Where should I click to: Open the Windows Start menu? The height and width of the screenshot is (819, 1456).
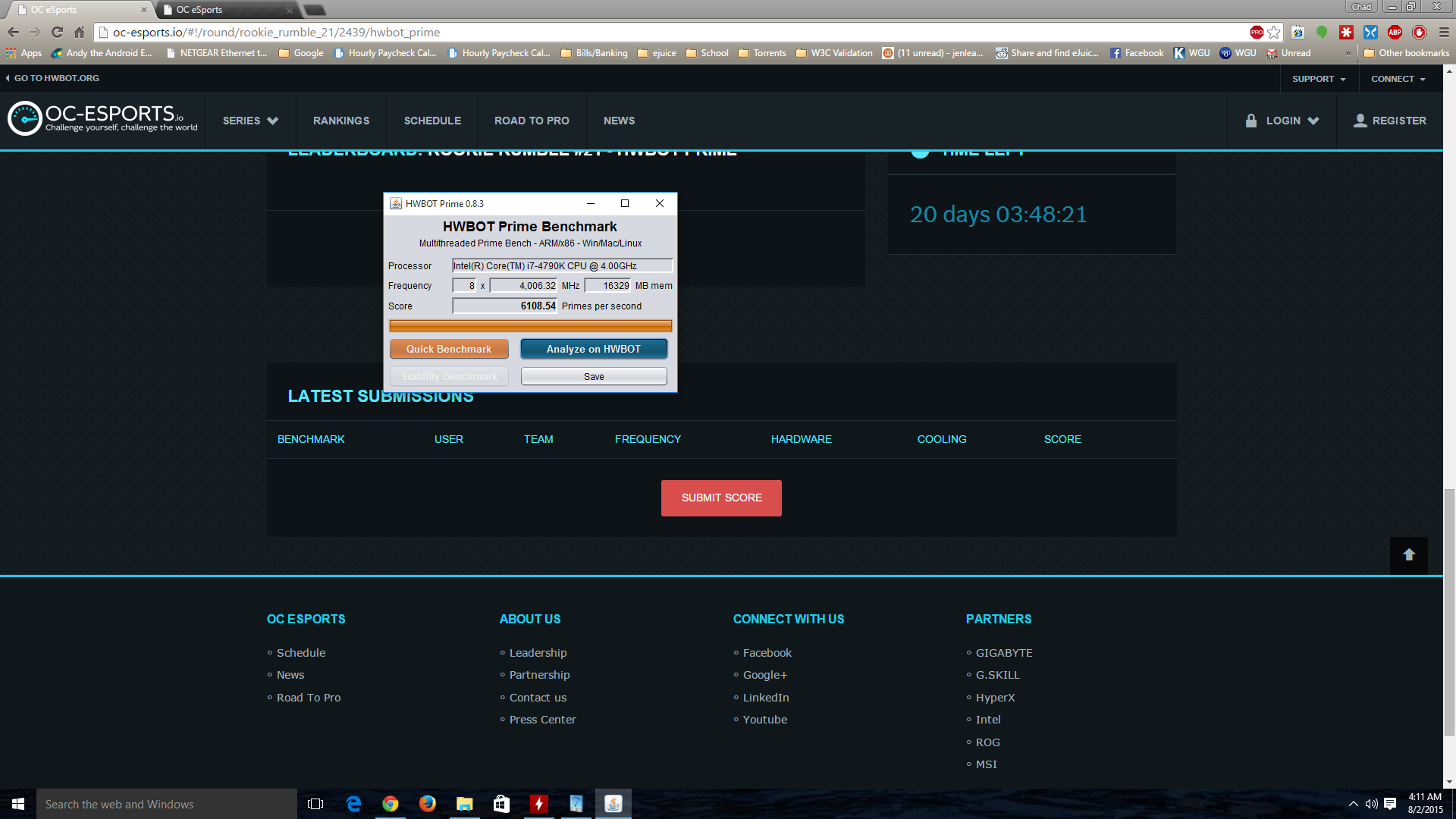click(x=18, y=804)
